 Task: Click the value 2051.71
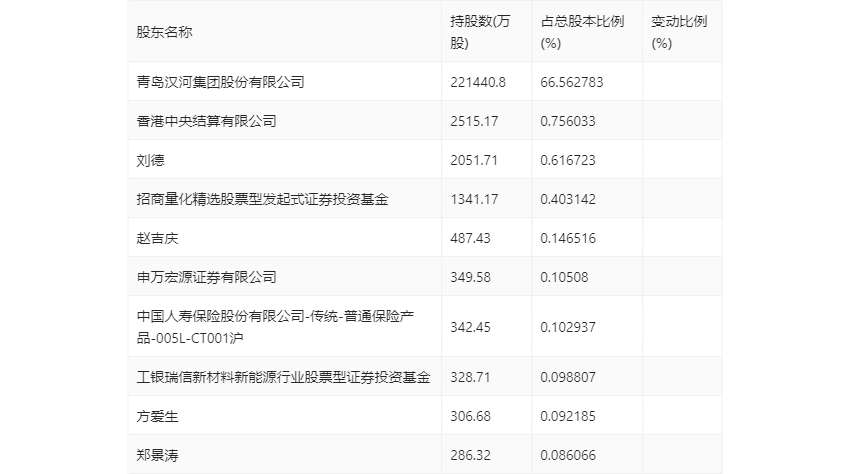click(x=474, y=160)
